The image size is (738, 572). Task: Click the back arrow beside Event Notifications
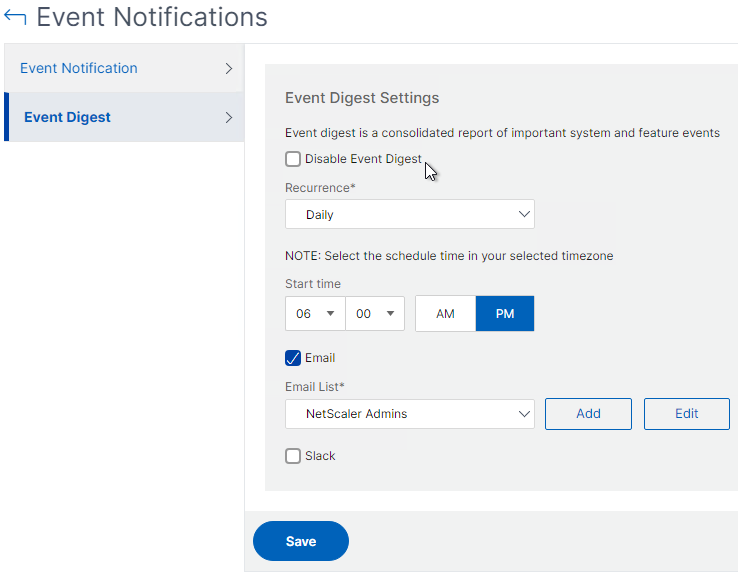(15, 17)
